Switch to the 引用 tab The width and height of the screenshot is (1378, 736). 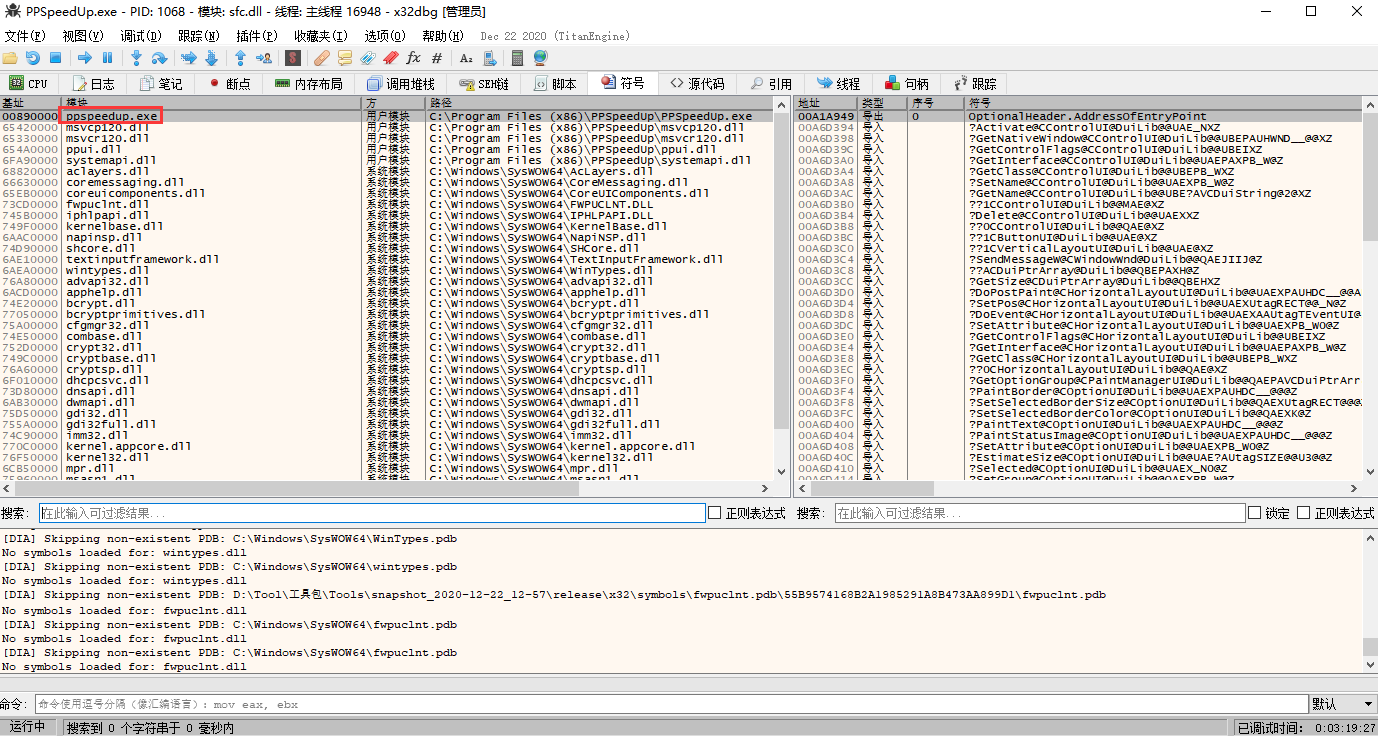[771, 84]
